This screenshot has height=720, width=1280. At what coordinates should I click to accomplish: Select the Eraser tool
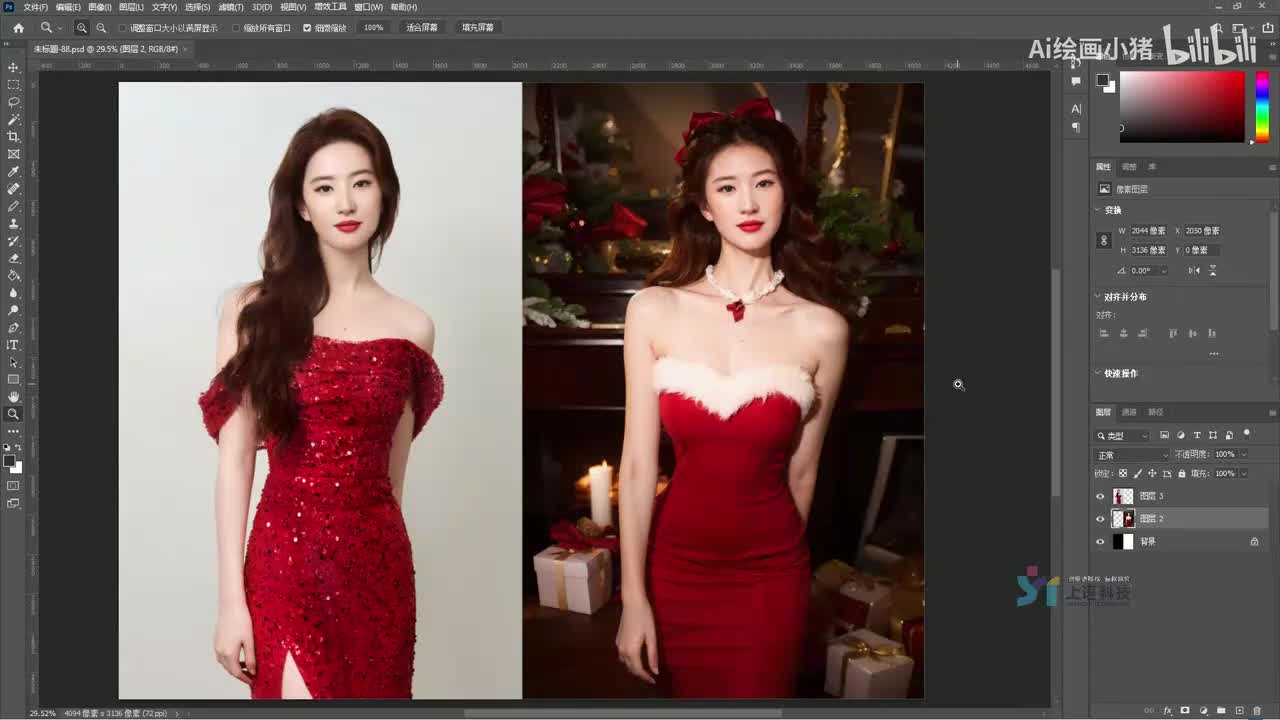pos(13,258)
